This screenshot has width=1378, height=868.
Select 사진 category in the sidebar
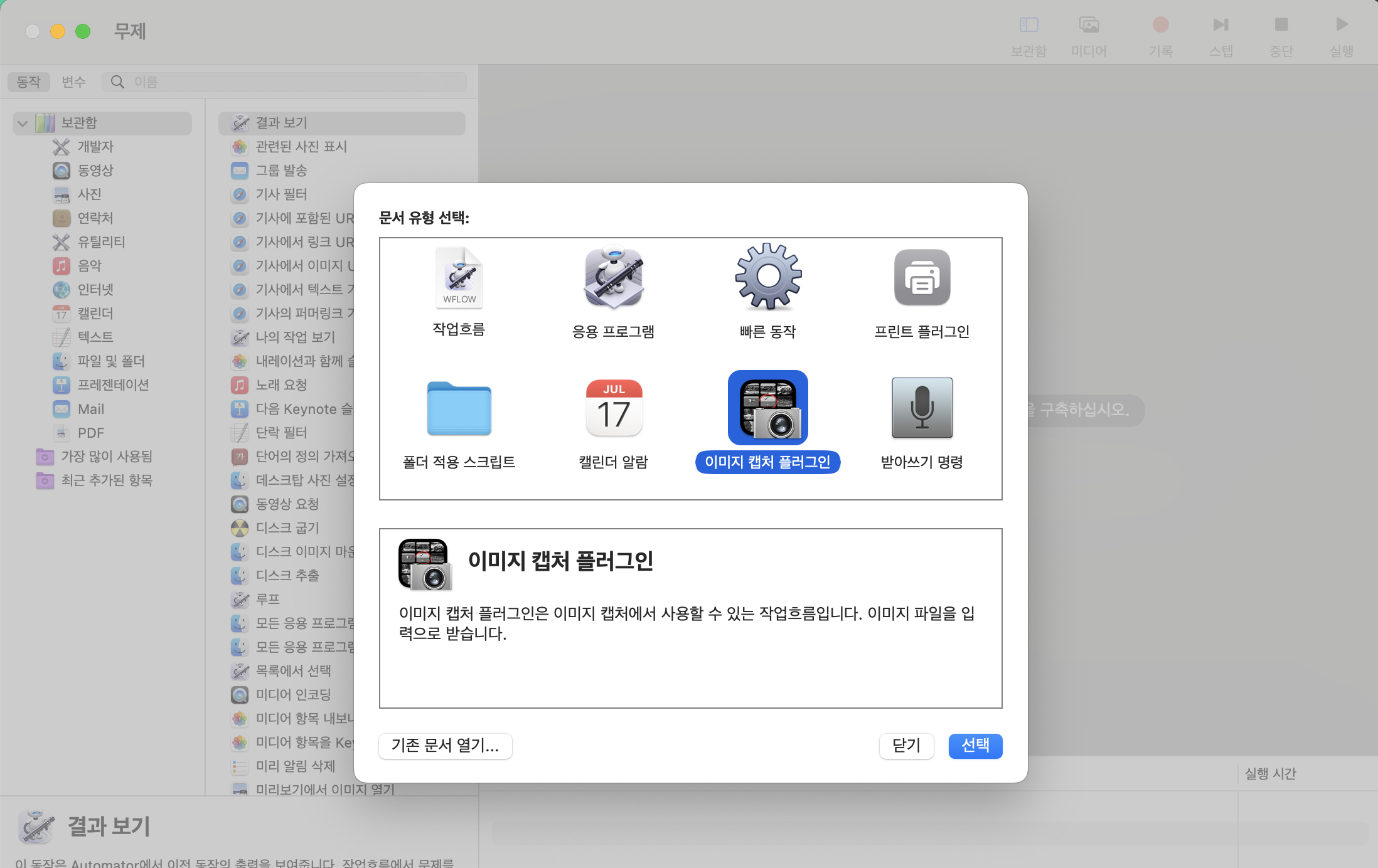click(90, 194)
